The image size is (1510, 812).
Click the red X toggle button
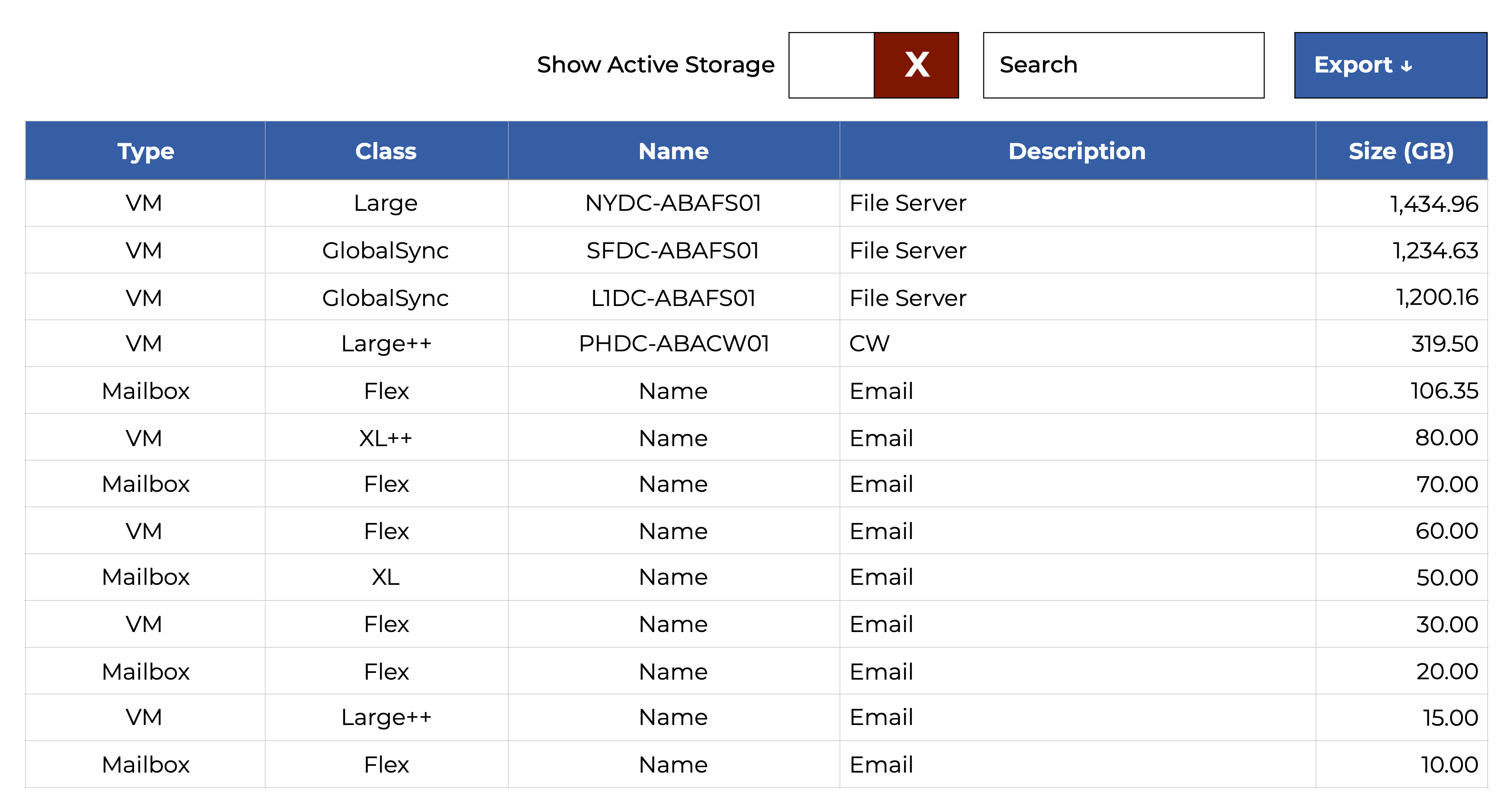916,65
